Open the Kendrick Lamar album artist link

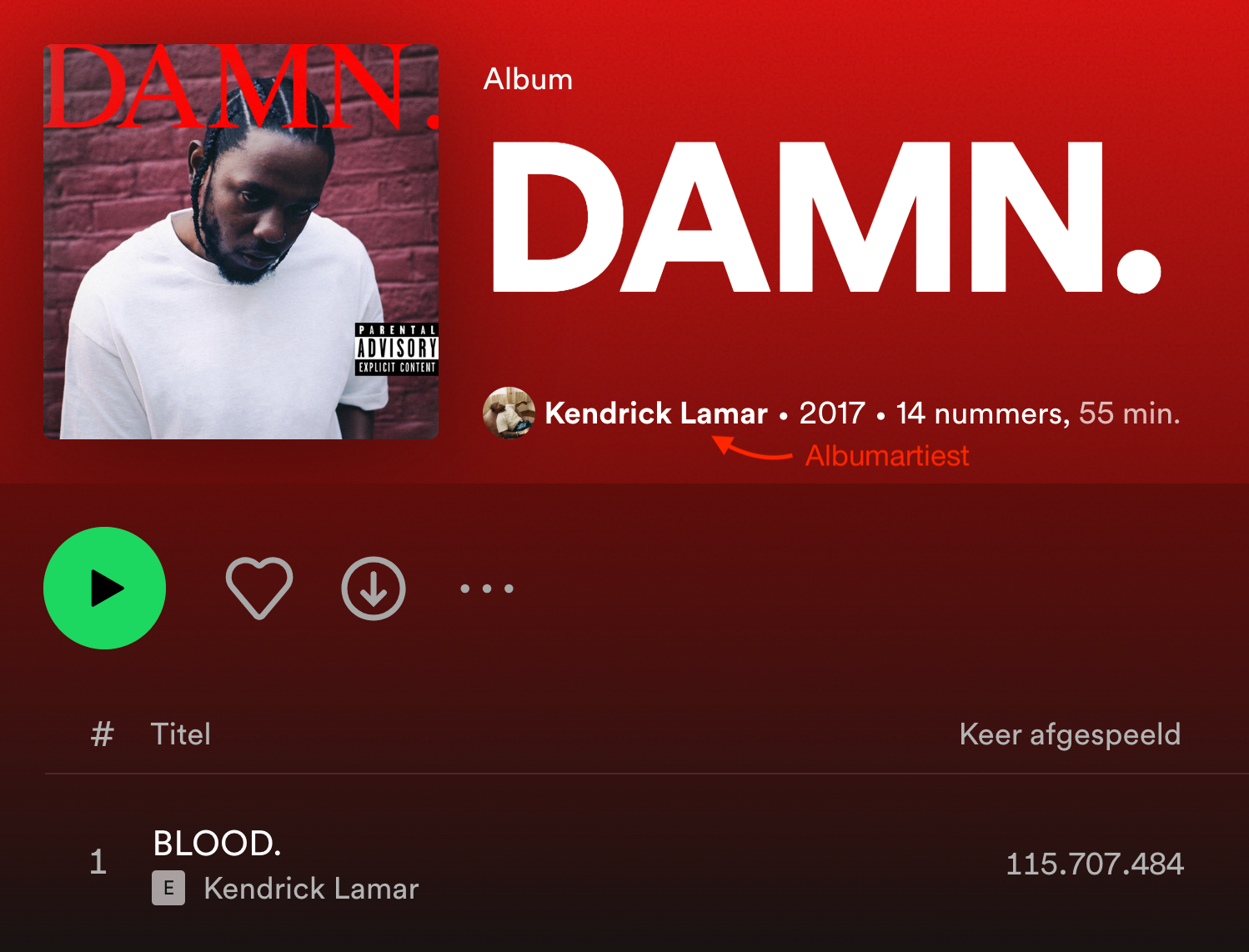click(x=656, y=413)
